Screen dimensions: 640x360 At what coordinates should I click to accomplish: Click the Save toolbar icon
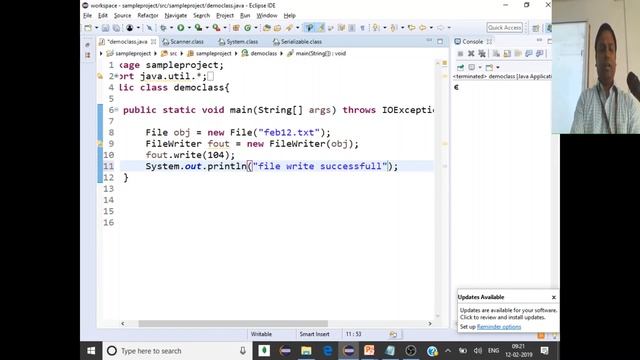[105, 28]
